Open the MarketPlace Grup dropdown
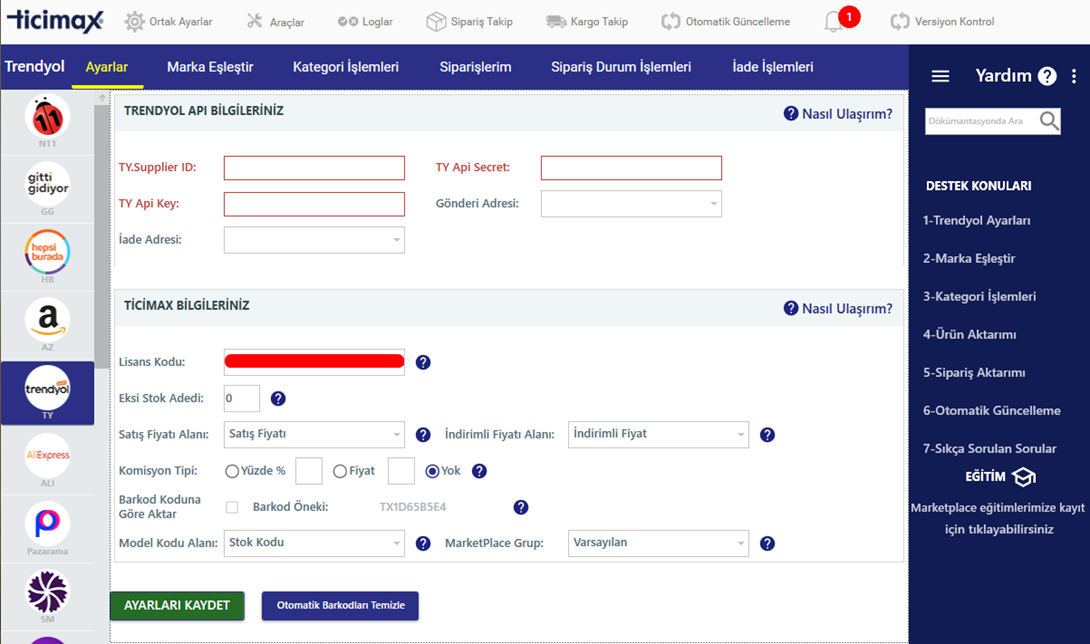This screenshot has width=1090, height=644. point(658,543)
